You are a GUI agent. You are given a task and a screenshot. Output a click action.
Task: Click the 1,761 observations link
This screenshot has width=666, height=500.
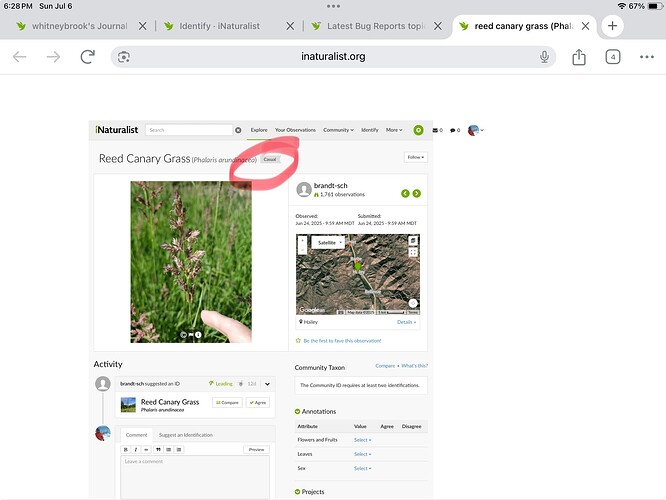pos(342,195)
